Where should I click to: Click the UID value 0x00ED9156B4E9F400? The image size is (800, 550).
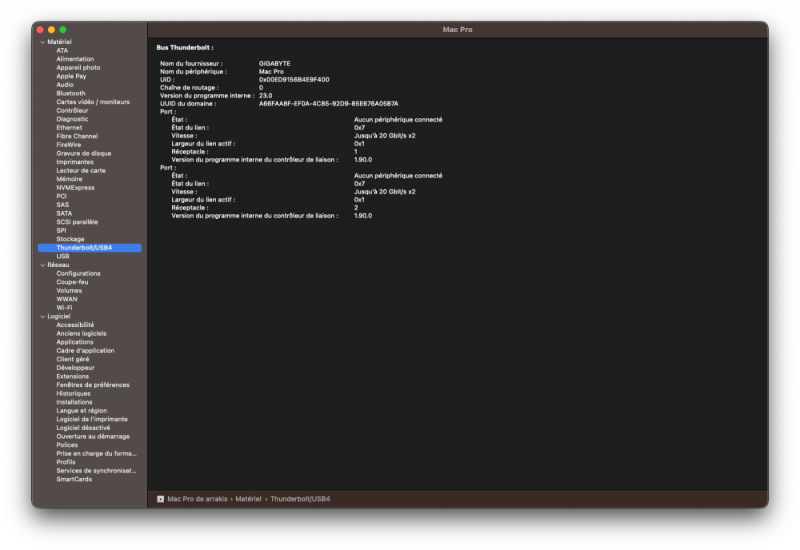[x=294, y=80]
